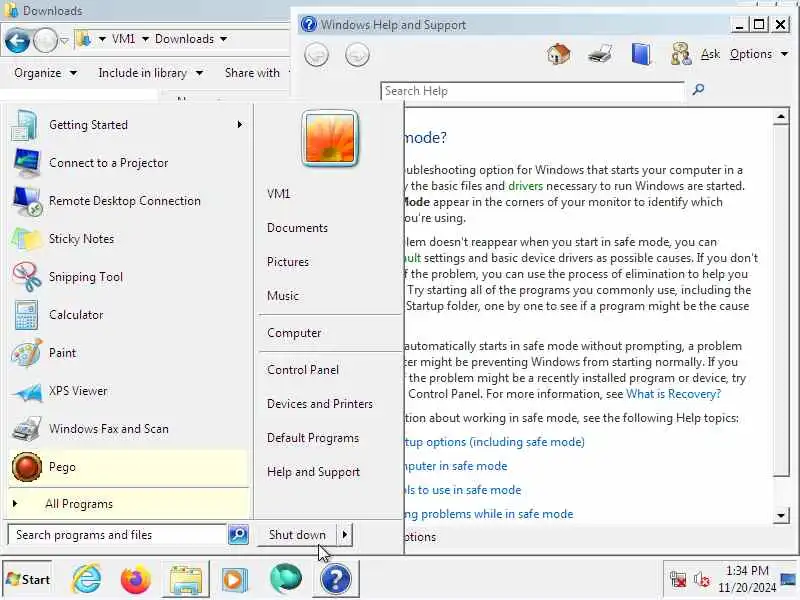Screen dimensions: 800x600
Task: Click the user account picture
Action: tap(330, 138)
